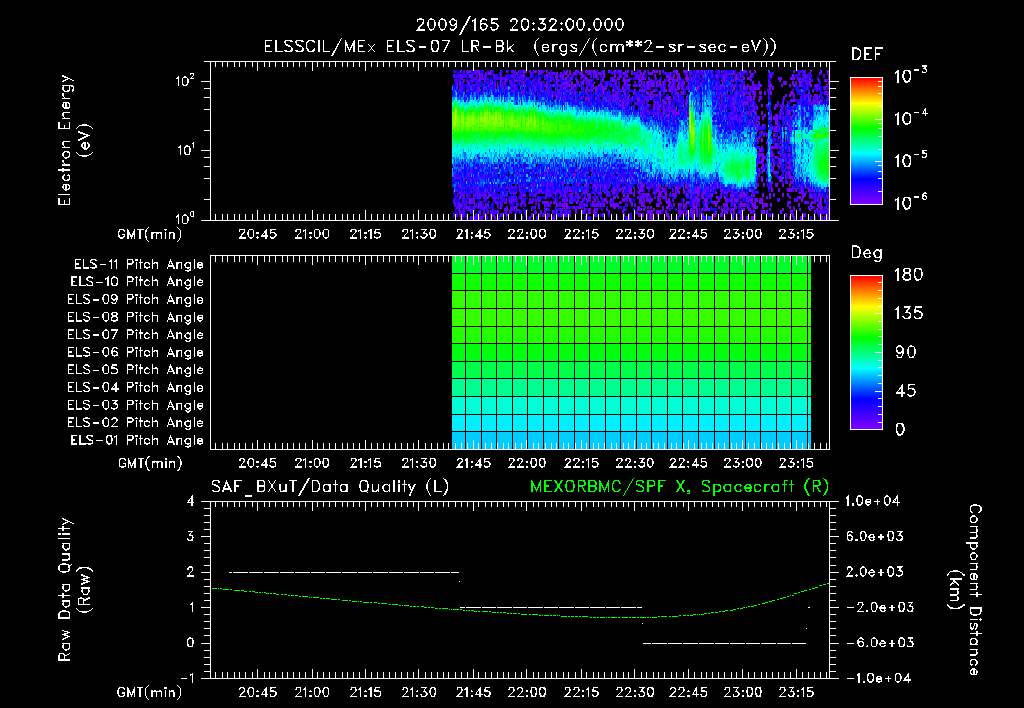The height and width of the screenshot is (708, 1024).
Task: Click the 4 value on Raw Data Quality axis
Action: (x=191, y=501)
